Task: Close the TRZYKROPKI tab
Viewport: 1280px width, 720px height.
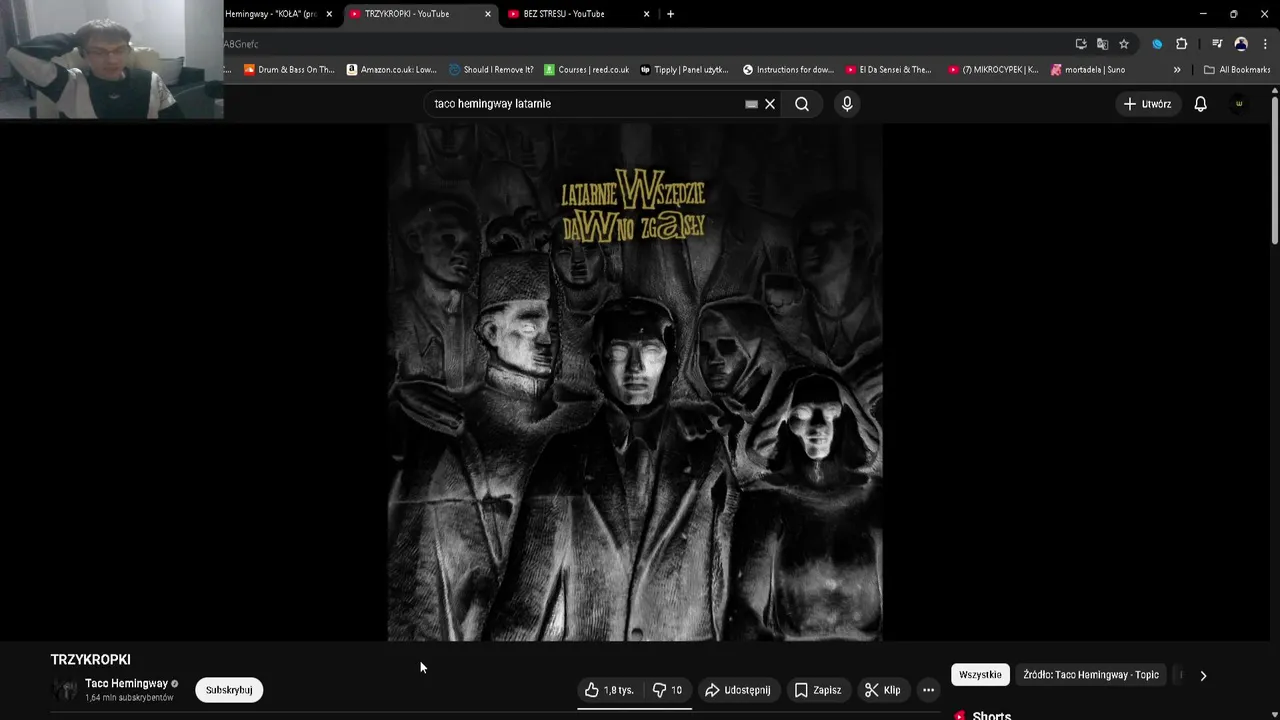Action: 488,14
